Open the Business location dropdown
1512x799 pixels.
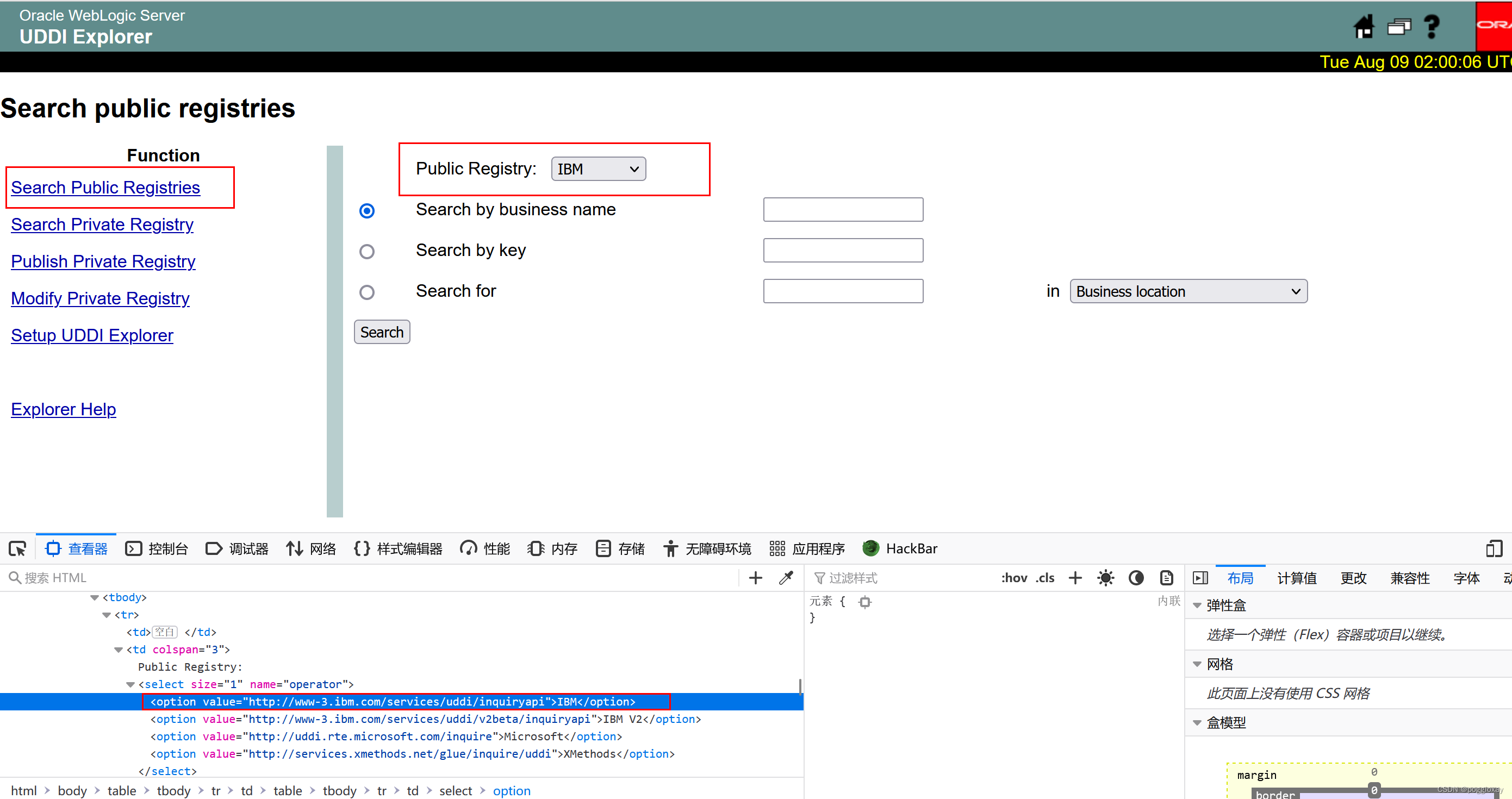[1188, 291]
